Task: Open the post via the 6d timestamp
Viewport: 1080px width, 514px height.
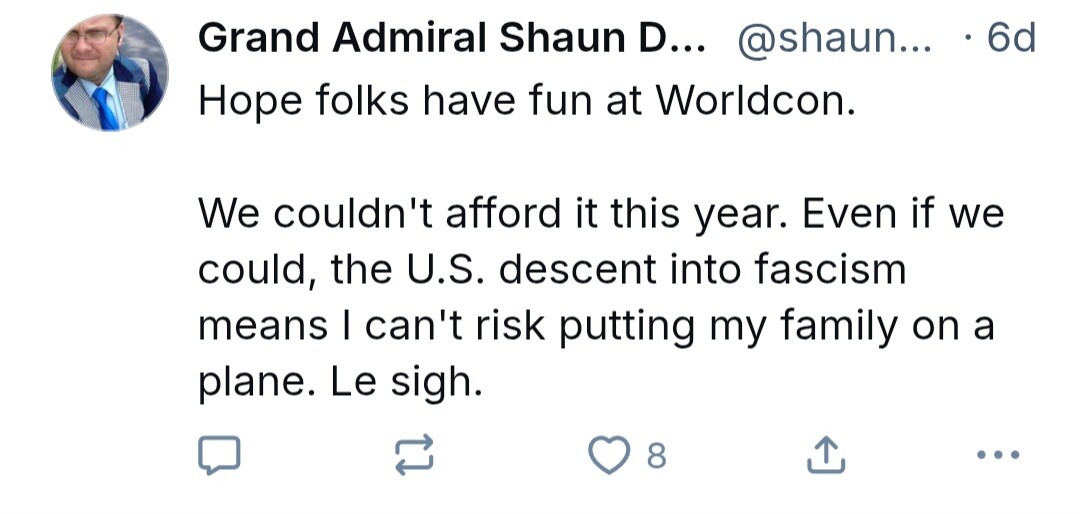Action: 1011,38
